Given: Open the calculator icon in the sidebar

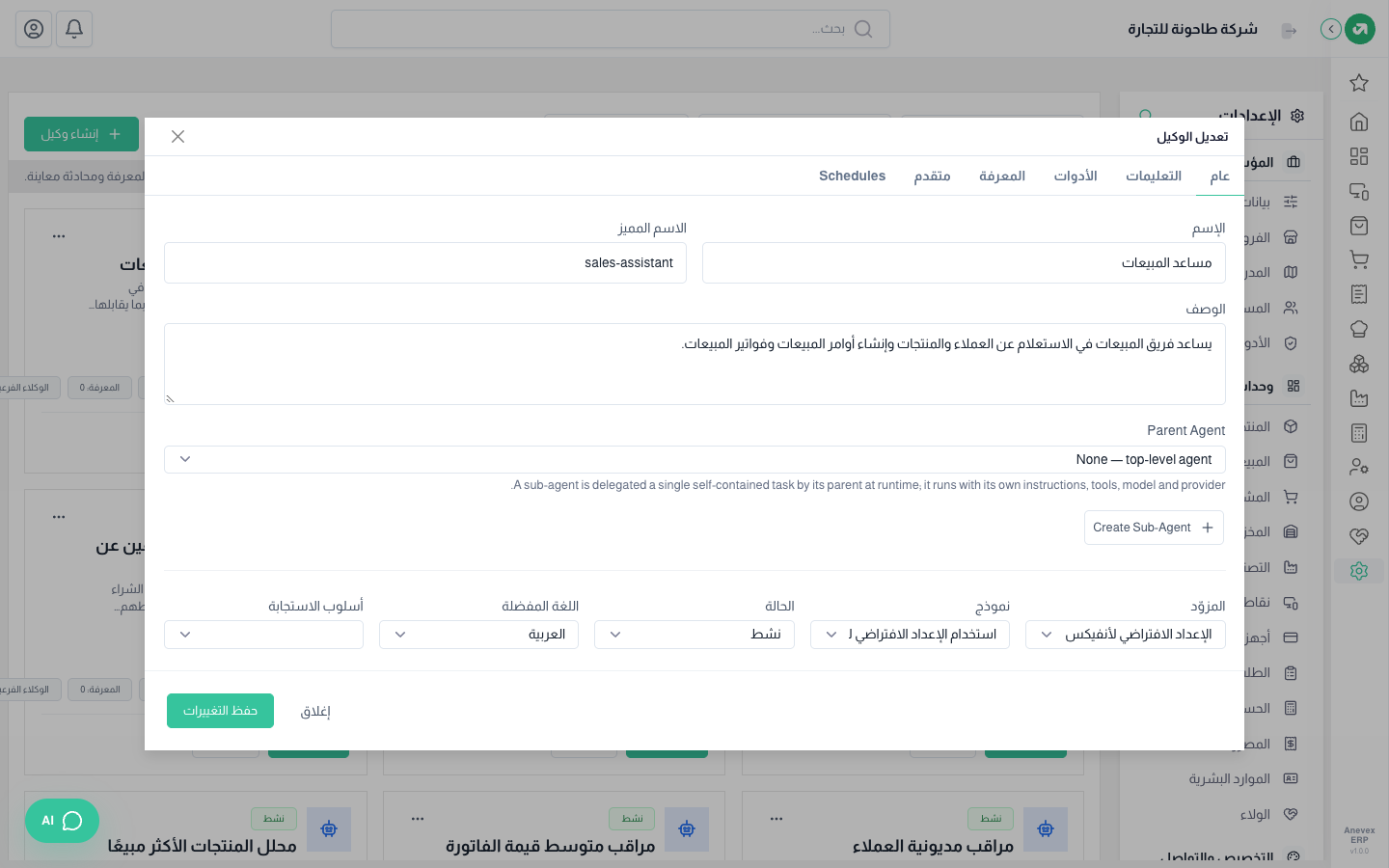Looking at the screenshot, I should (x=1359, y=433).
